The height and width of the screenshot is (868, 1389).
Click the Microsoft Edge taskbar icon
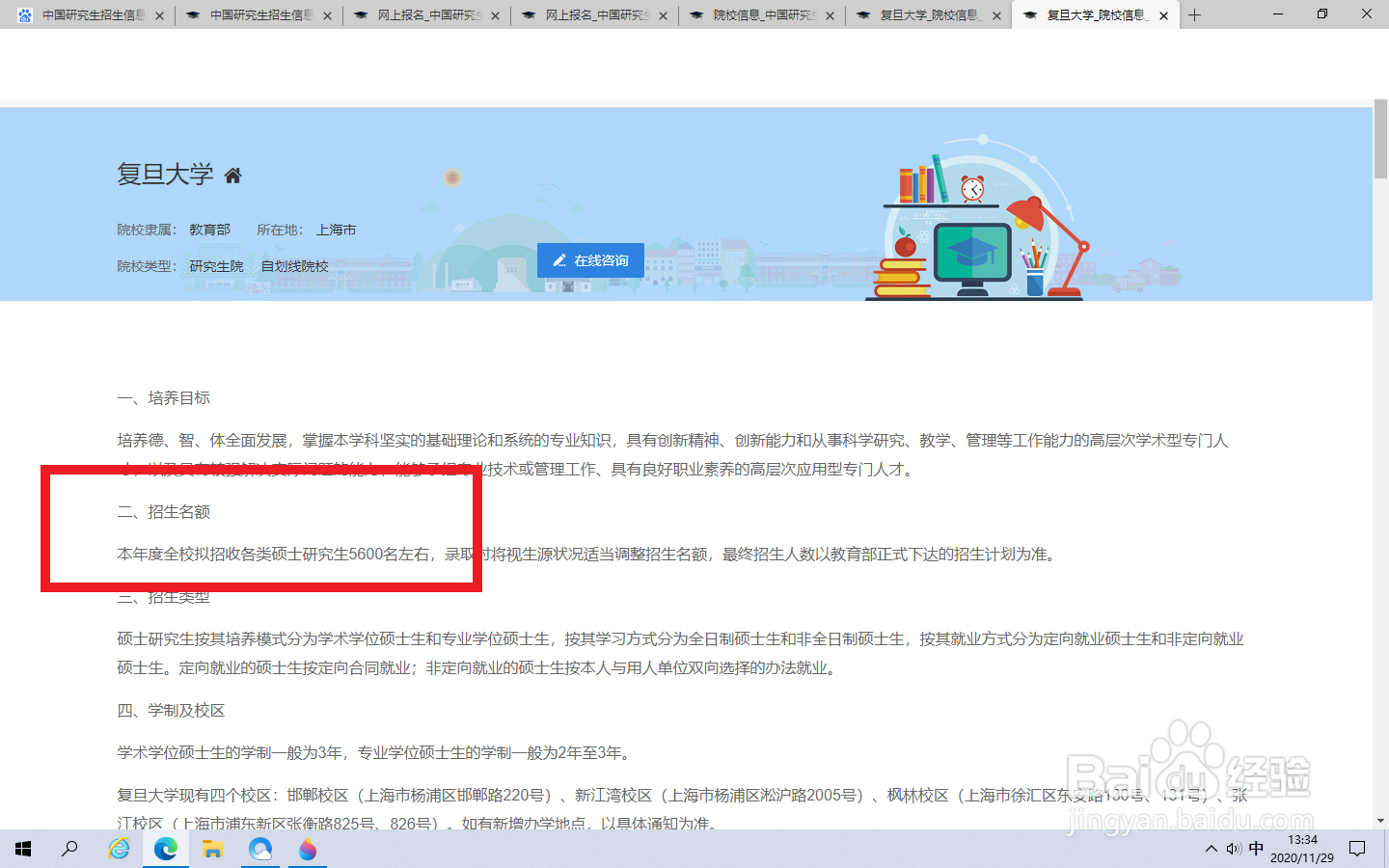[x=165, y=850]
